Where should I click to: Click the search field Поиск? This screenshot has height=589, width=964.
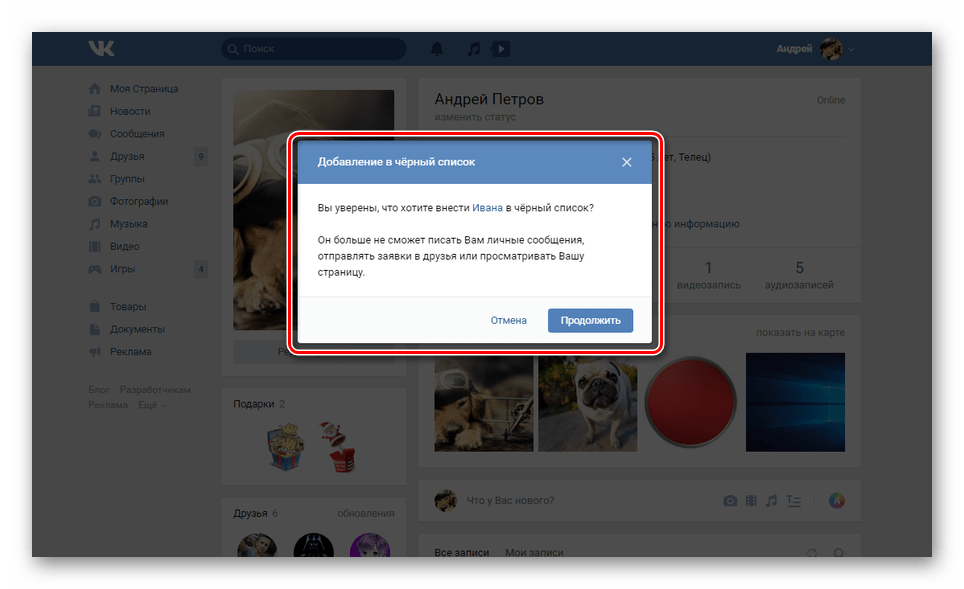pyautogui.click(x=314, y=49)
